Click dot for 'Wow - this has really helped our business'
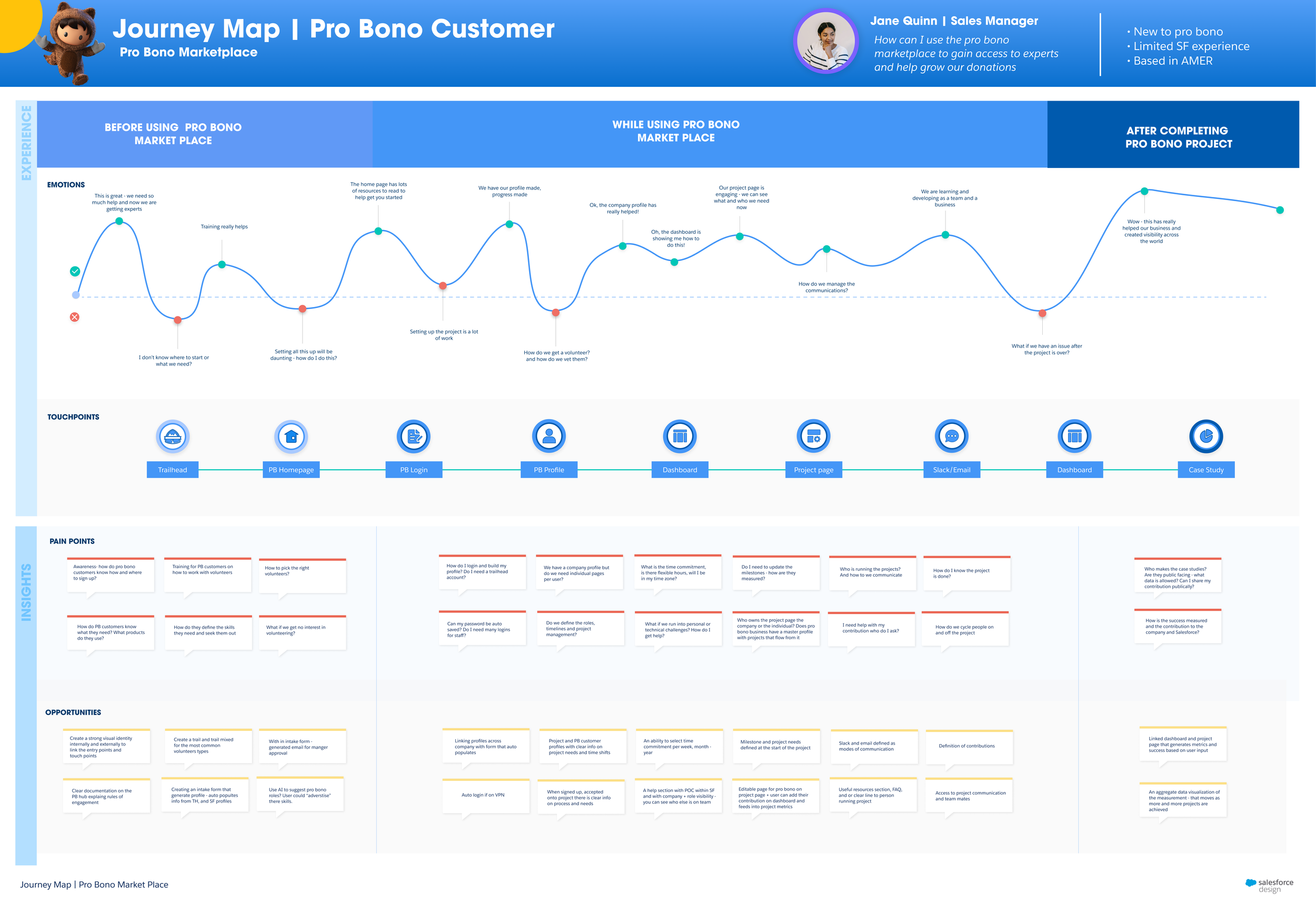Screen dimensions: 1316x911 point(1144,191)
